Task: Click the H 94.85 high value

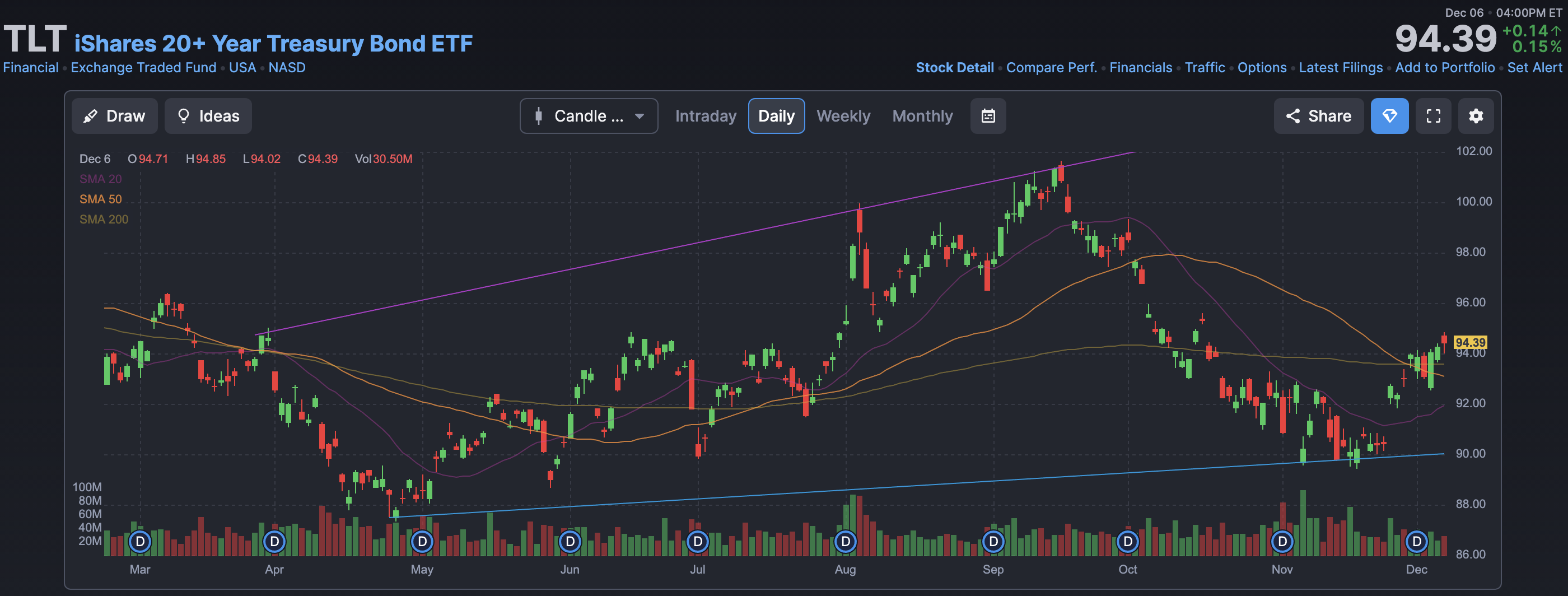Action: (x=206, y=159)
